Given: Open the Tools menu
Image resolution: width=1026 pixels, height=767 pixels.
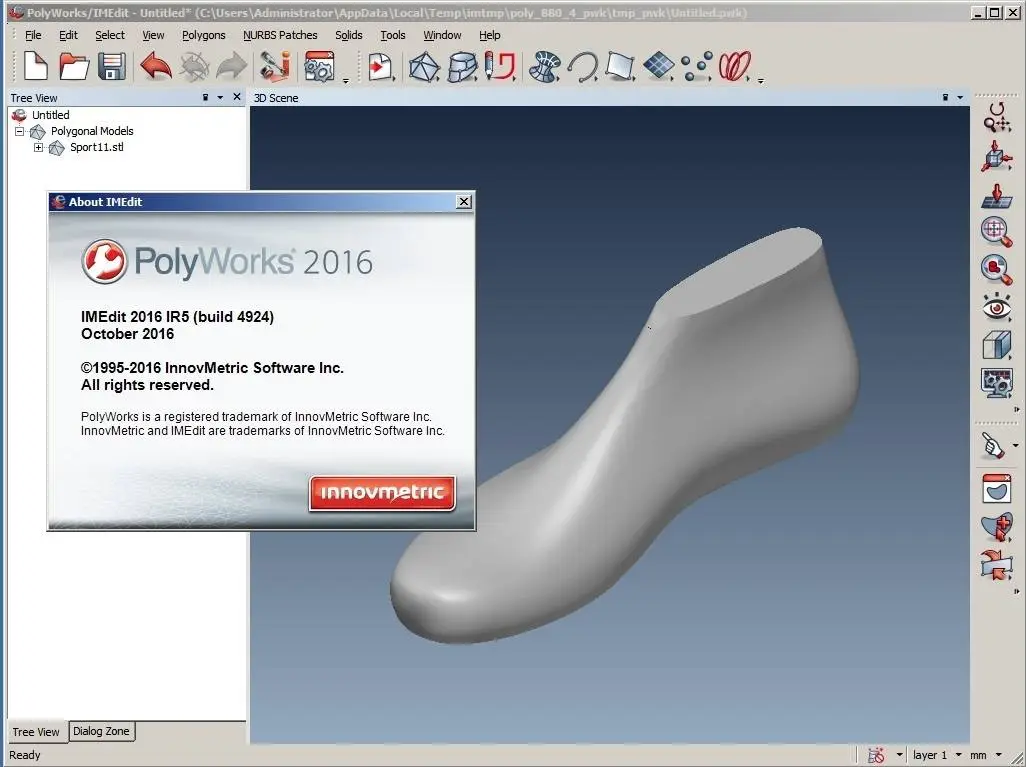Looking at the screenshot, I should pyautogui.click(x=393, y=35).
